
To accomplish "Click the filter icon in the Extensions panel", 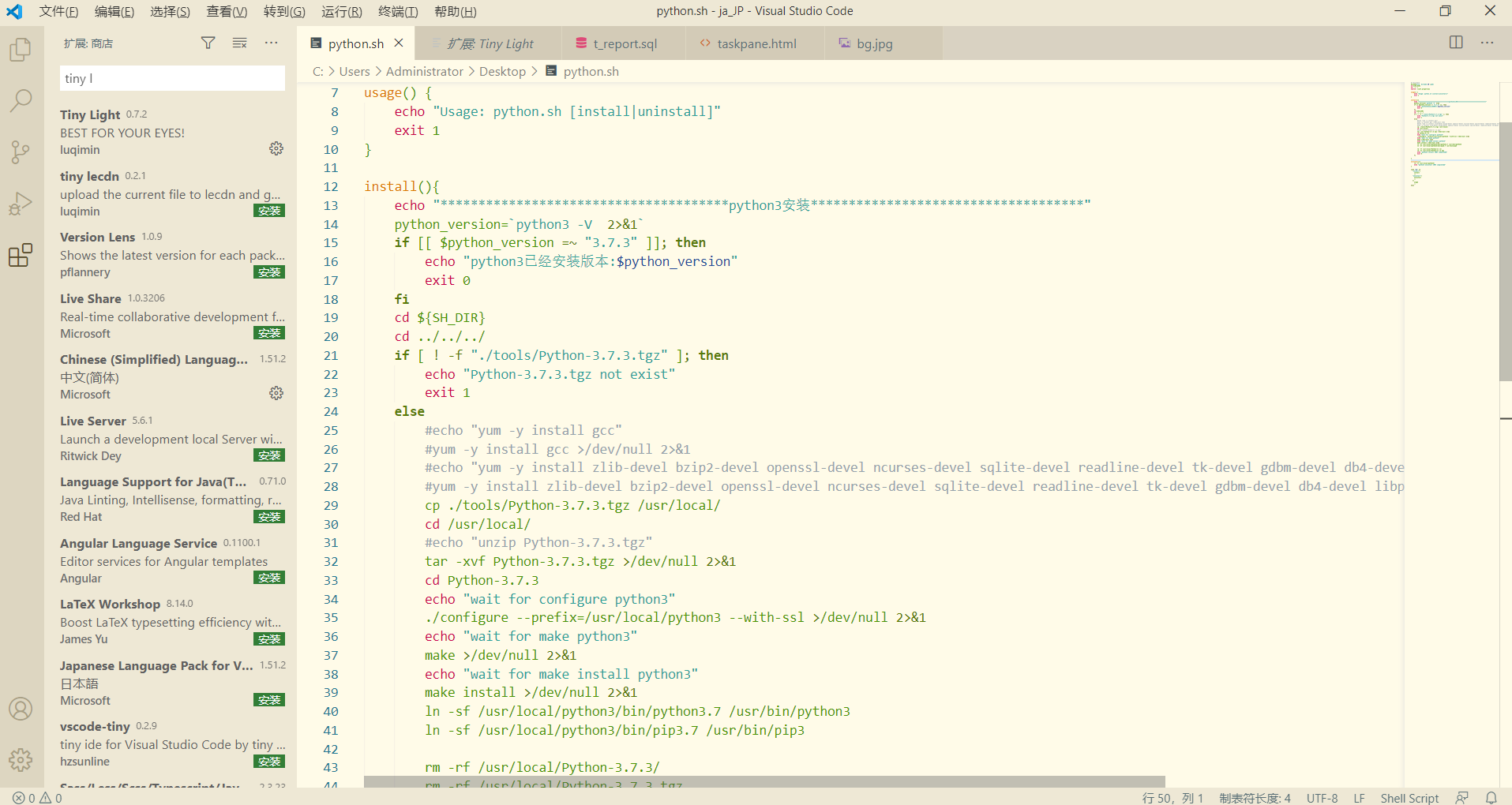I will pyautogui.click(x=208, y=43).
